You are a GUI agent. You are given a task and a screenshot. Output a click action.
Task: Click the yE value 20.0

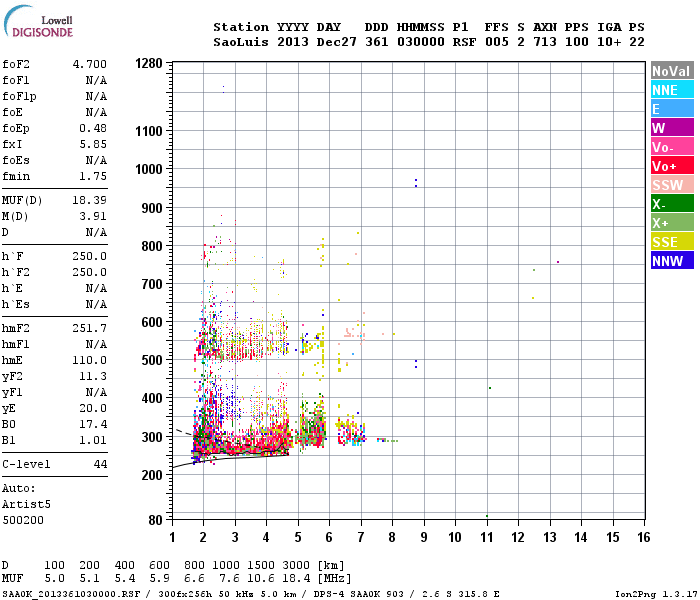tap(93, 408)
